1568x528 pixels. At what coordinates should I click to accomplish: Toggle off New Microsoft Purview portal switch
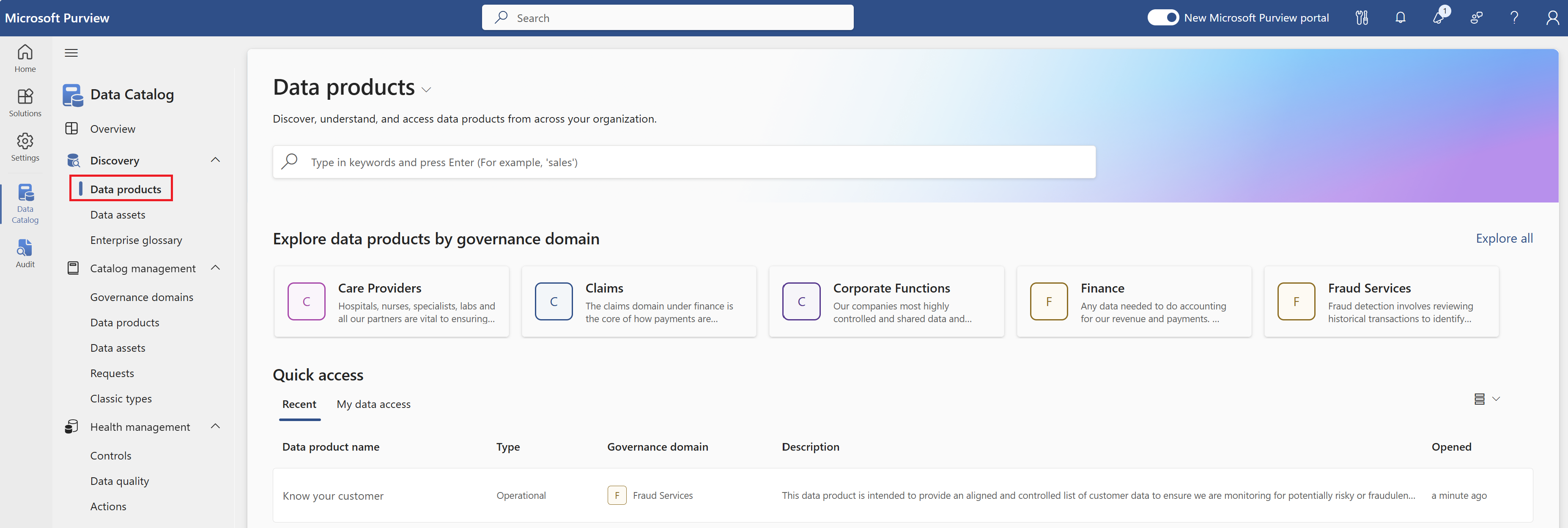tap(1162, 18)
